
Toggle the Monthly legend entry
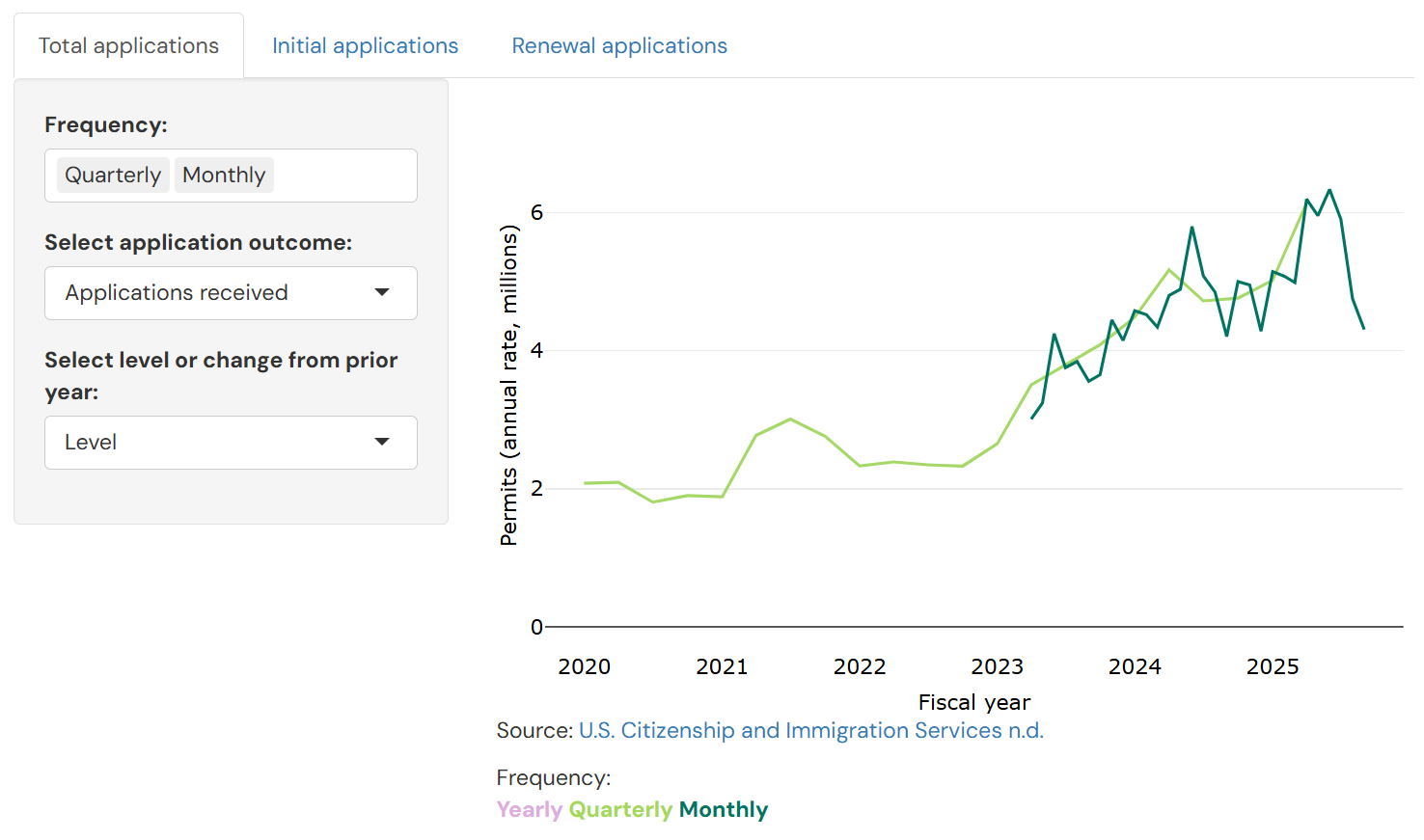coord(724,810)
